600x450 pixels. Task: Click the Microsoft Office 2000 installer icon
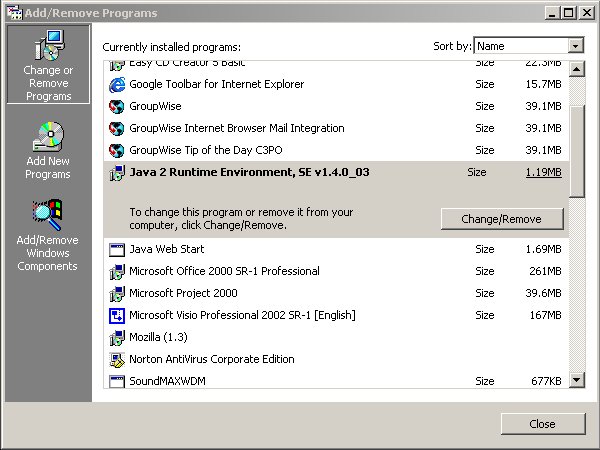coord(117,272)
